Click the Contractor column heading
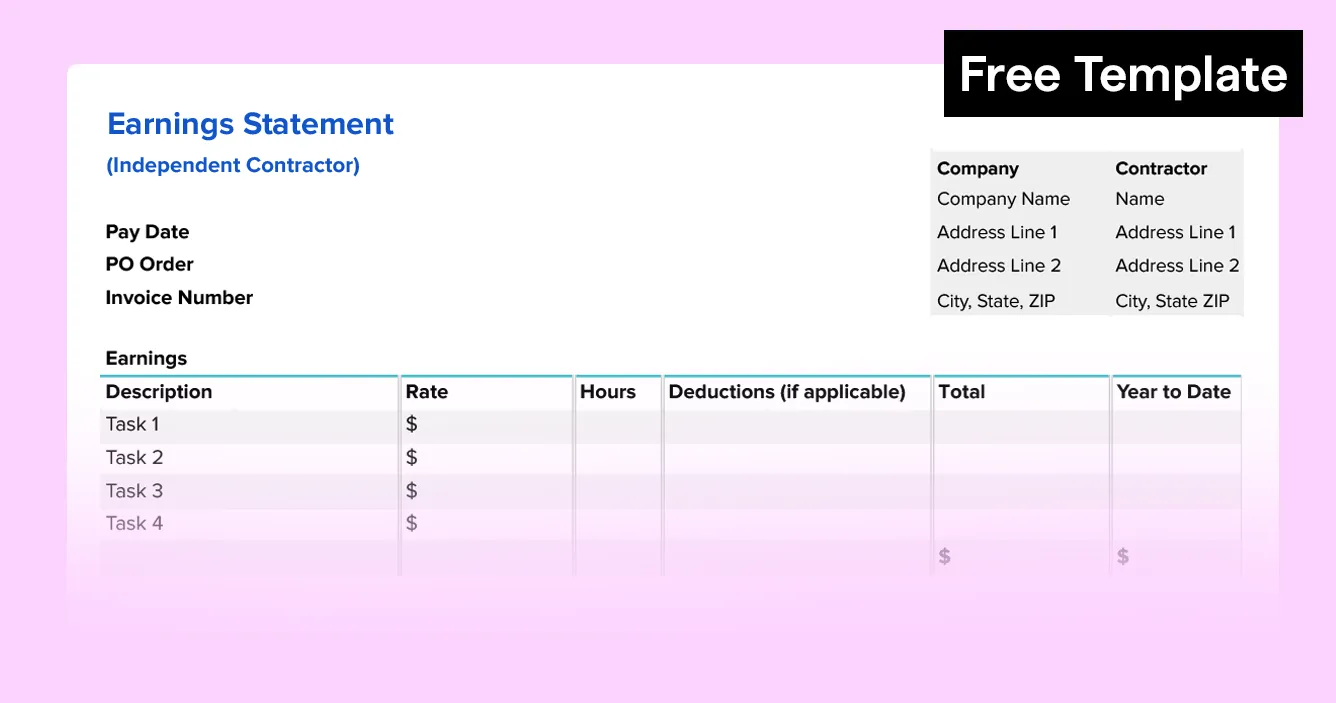 coord(1161,168)
